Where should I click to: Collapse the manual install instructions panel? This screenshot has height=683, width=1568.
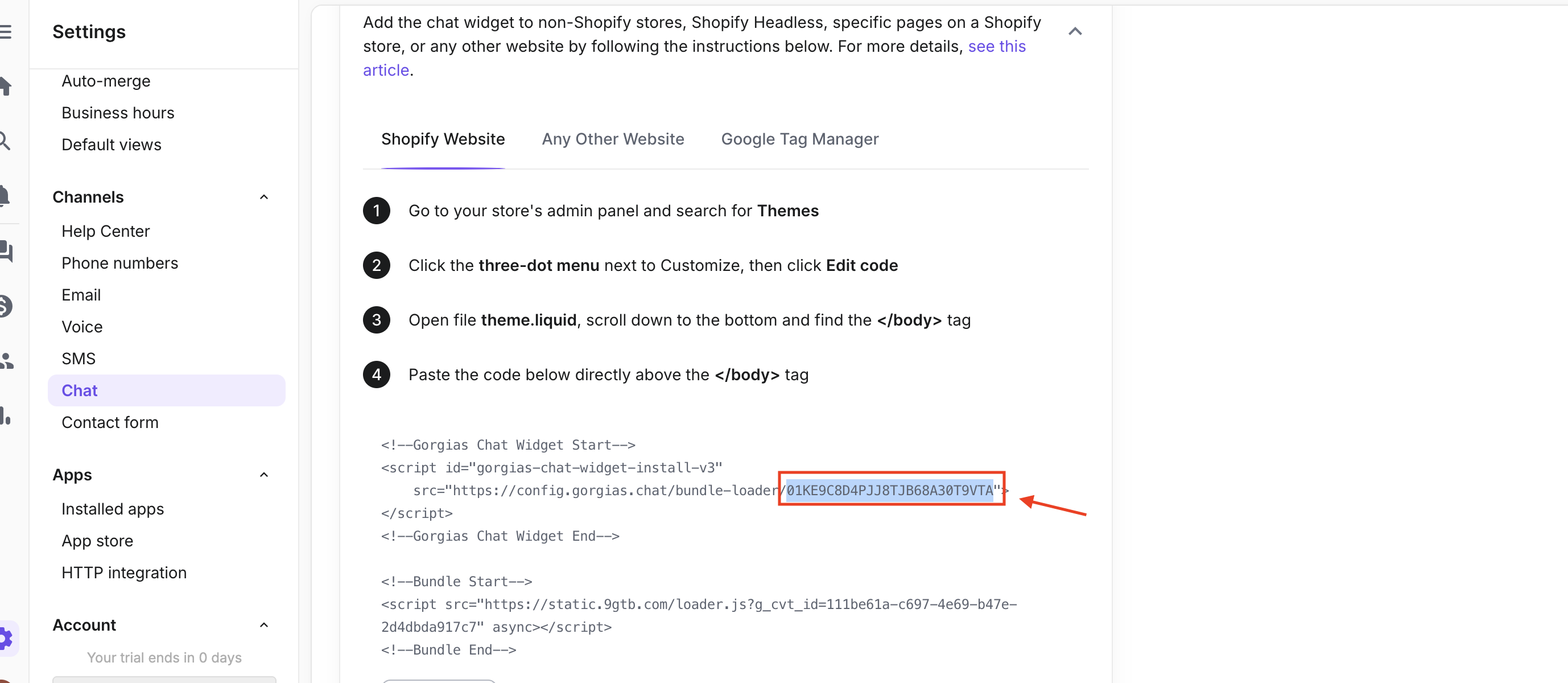(1075, 32)
